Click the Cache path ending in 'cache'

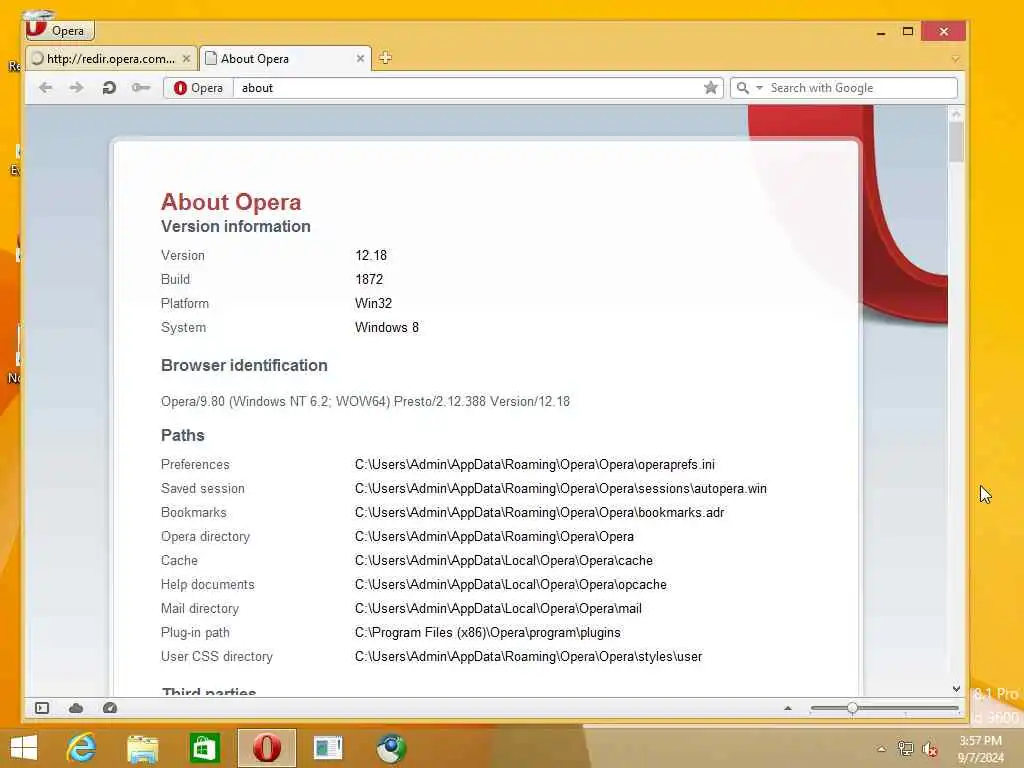point(504,561)
